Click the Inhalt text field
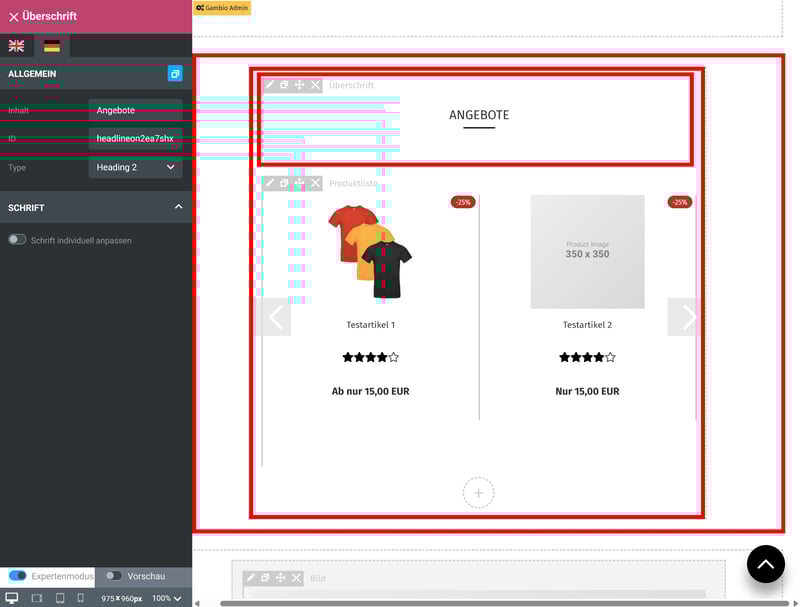The width and height of the screenshot is (800, 607). pos(135,110)
